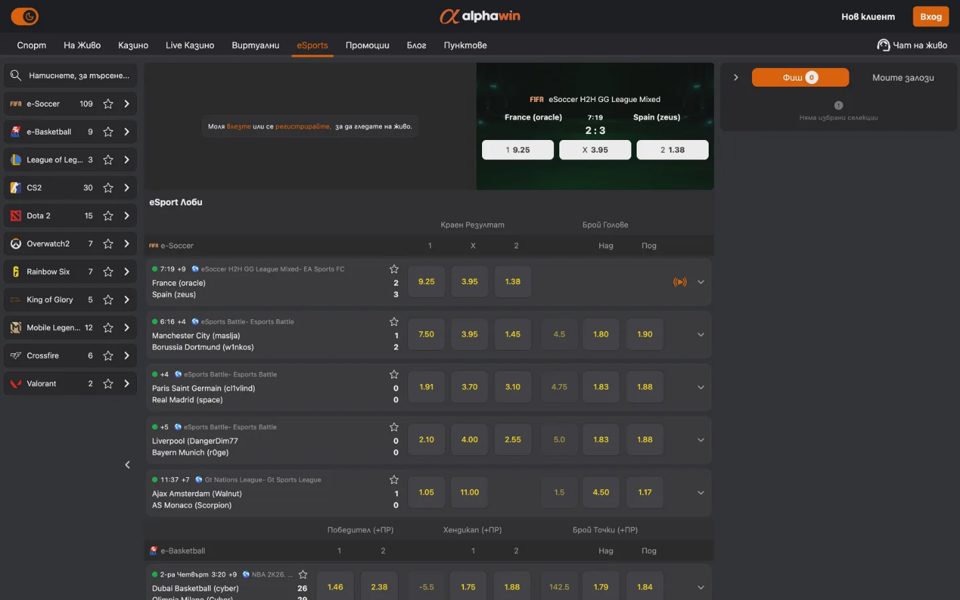Switch to Моите залози tab
Viewport: 960px width, 600px height.
tap(903, 78)
